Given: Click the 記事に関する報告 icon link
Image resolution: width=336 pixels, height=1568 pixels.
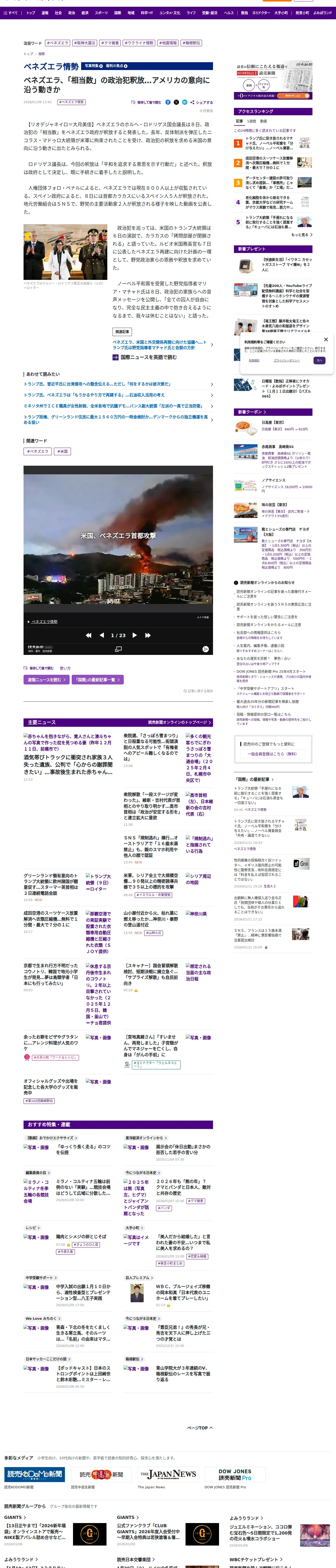Looking at the screenshot, I should coord(198,691).
